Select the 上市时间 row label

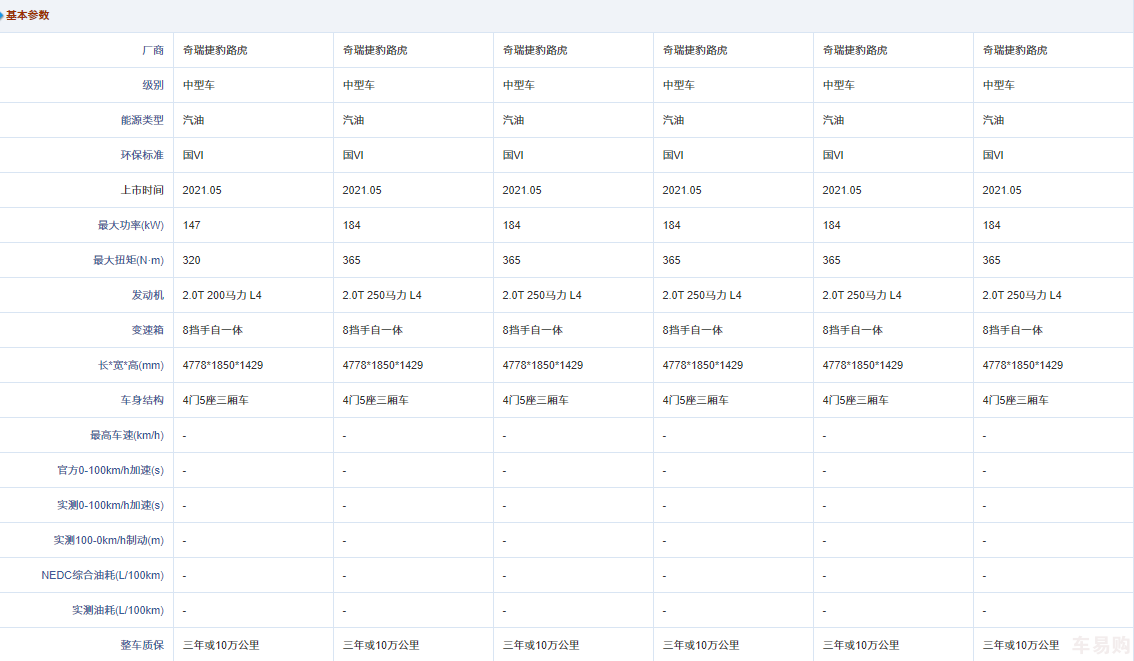142,190
